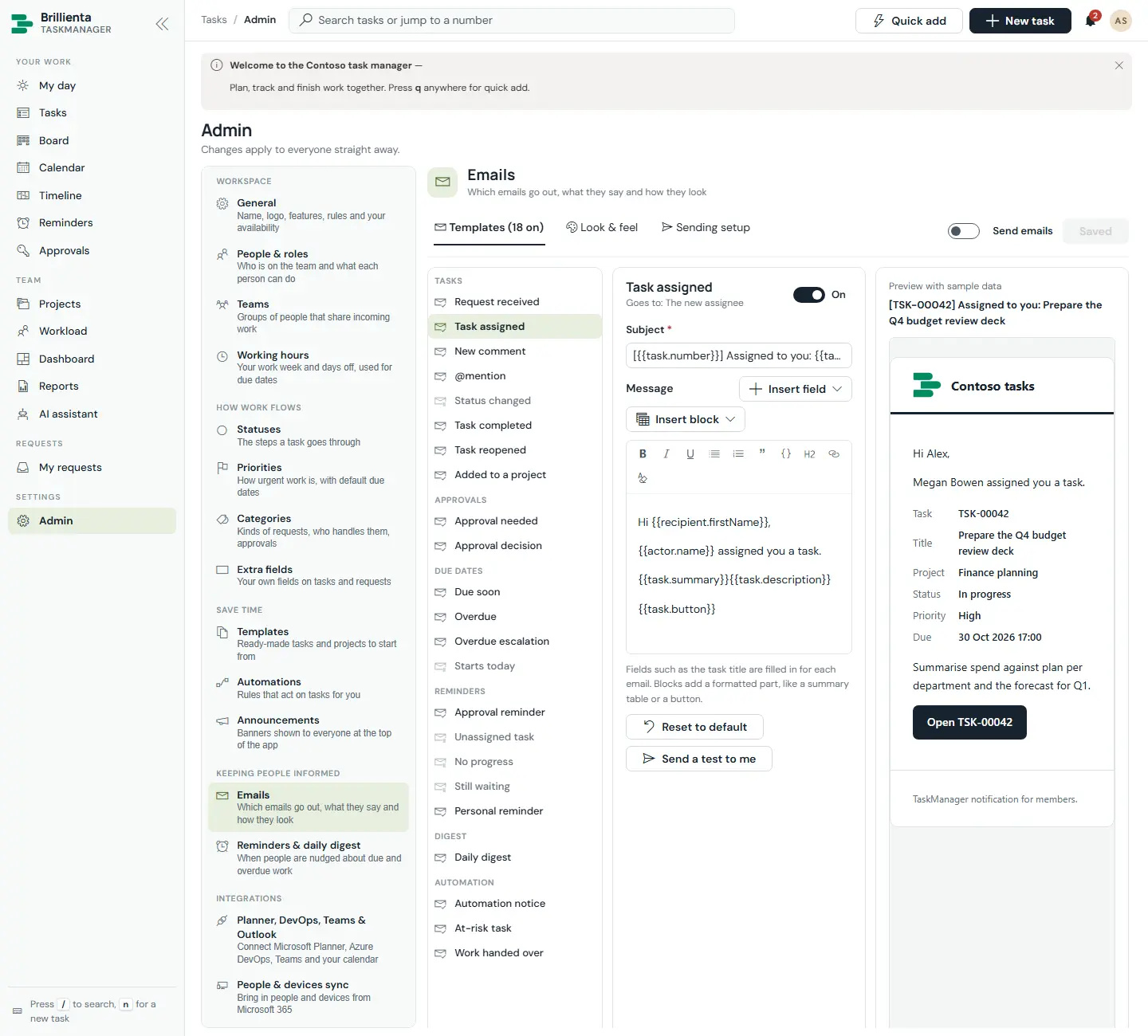The image size is (1148, 1036).
Task: Apply bold formatting in the message editor
Action: pyautogui.click(x=643, y=454)
